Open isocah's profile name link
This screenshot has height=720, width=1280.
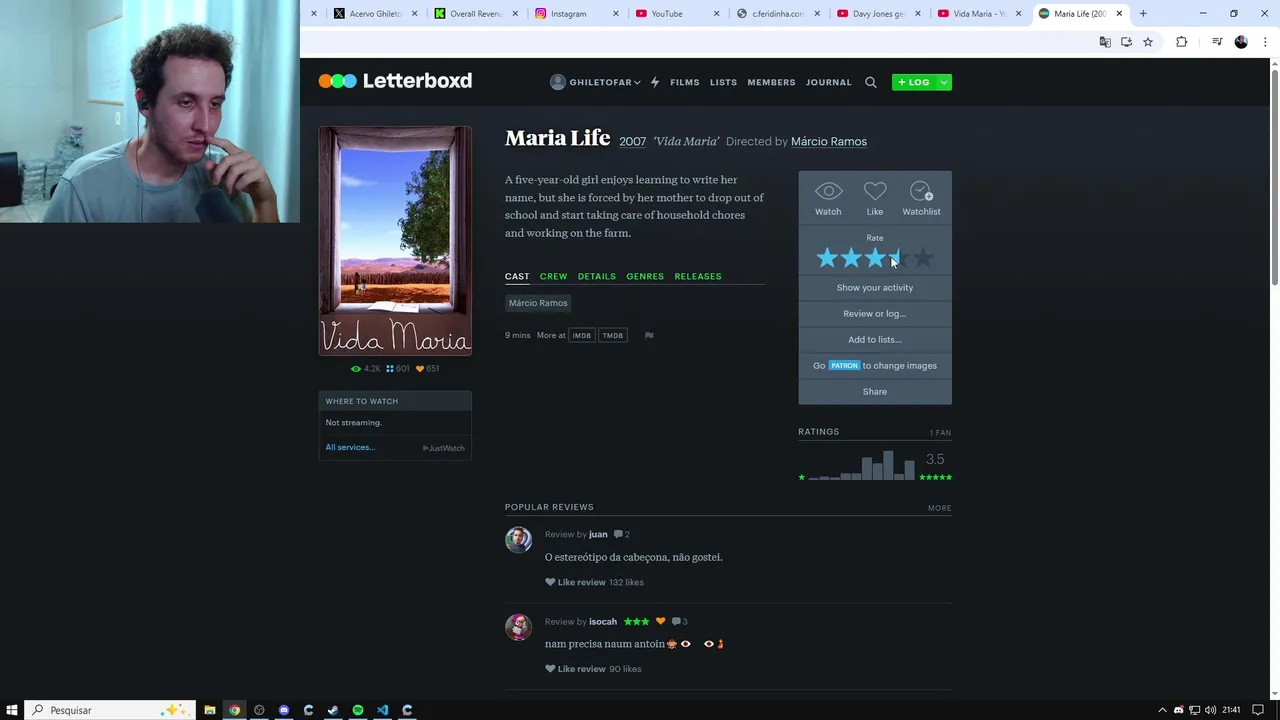pos(603,622)
